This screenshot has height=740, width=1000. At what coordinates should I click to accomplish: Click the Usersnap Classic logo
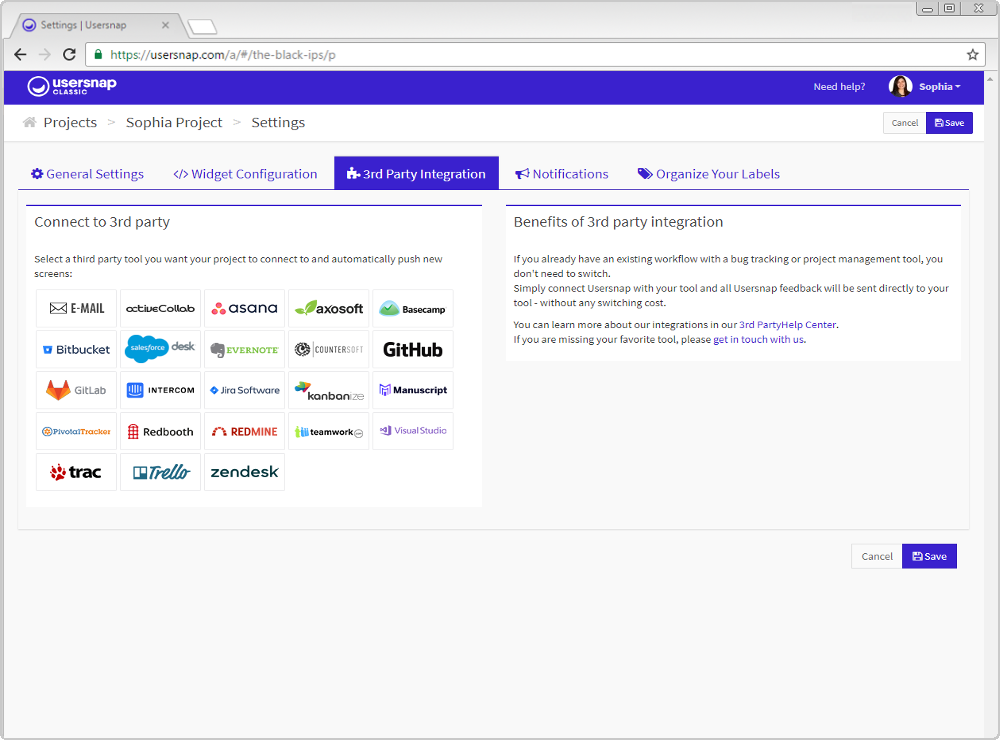[x=72, y=86]
